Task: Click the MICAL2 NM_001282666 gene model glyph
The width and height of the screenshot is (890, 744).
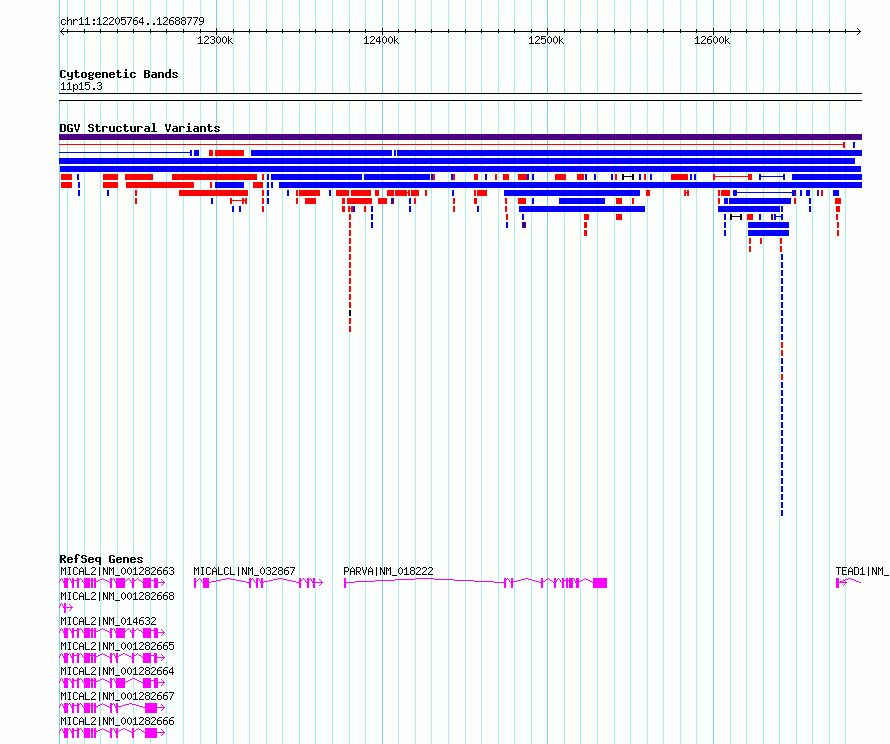Action: (x=112, y=733)
